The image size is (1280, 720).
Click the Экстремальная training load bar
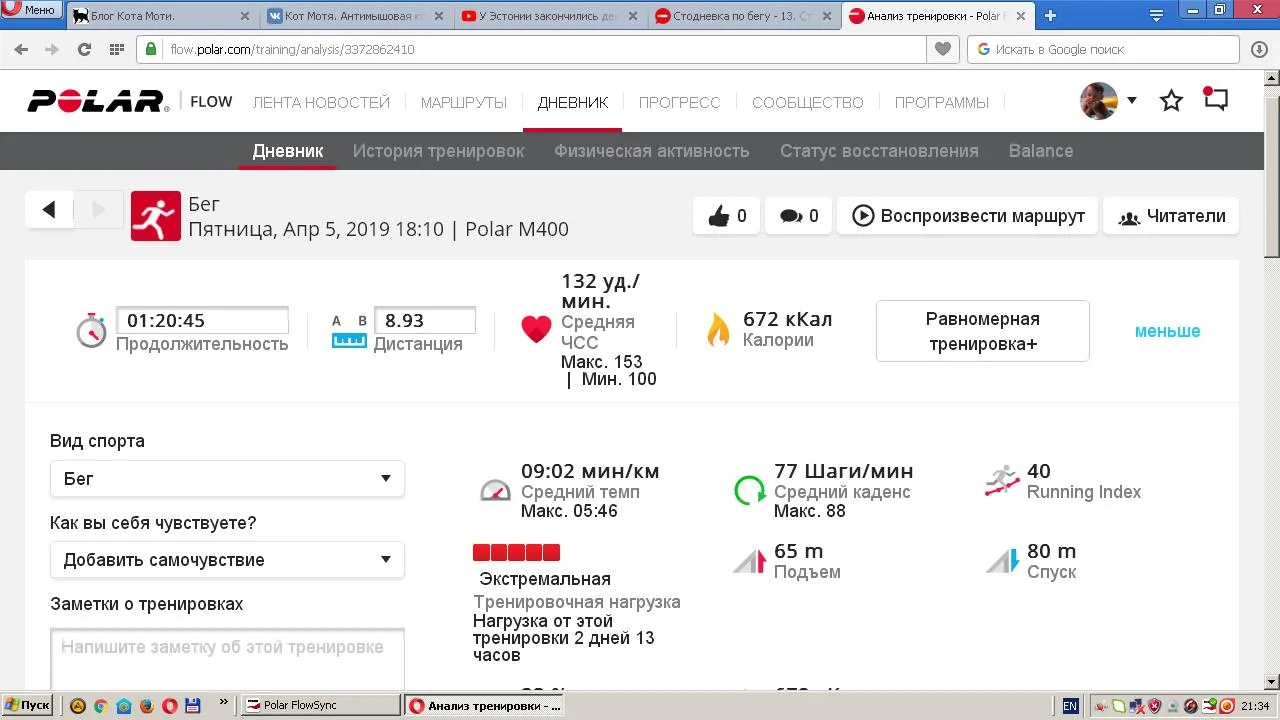click(x=516, y=553)
